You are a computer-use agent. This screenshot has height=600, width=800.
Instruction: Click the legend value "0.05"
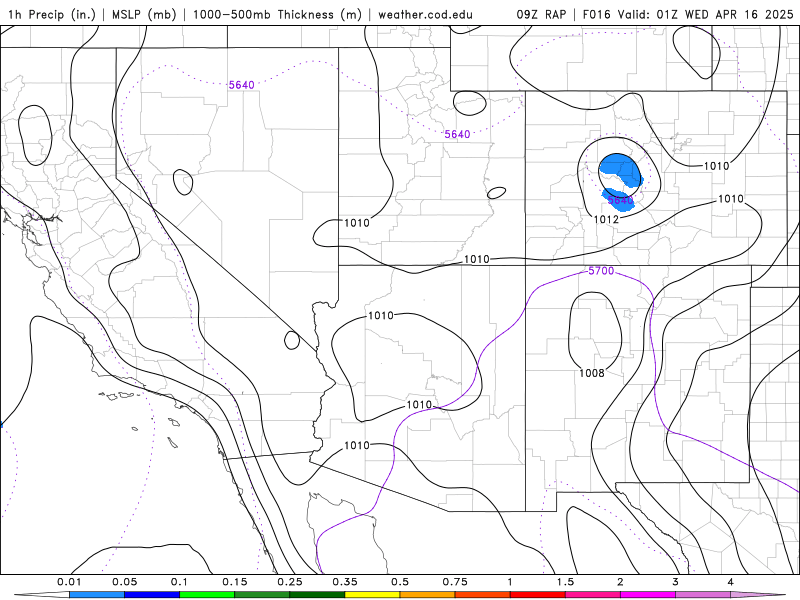124,582
